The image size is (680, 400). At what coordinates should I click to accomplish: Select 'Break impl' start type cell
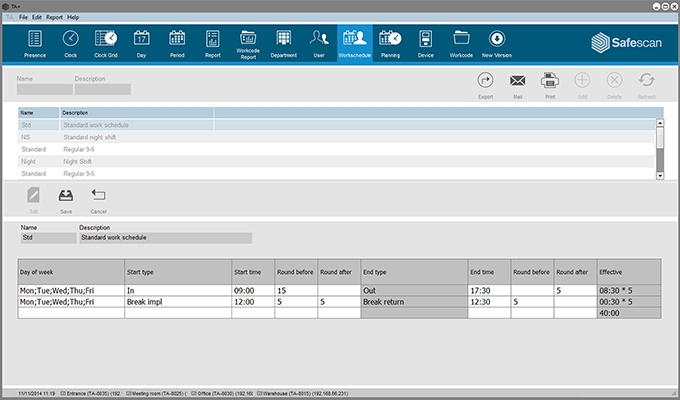pos(177,301)
